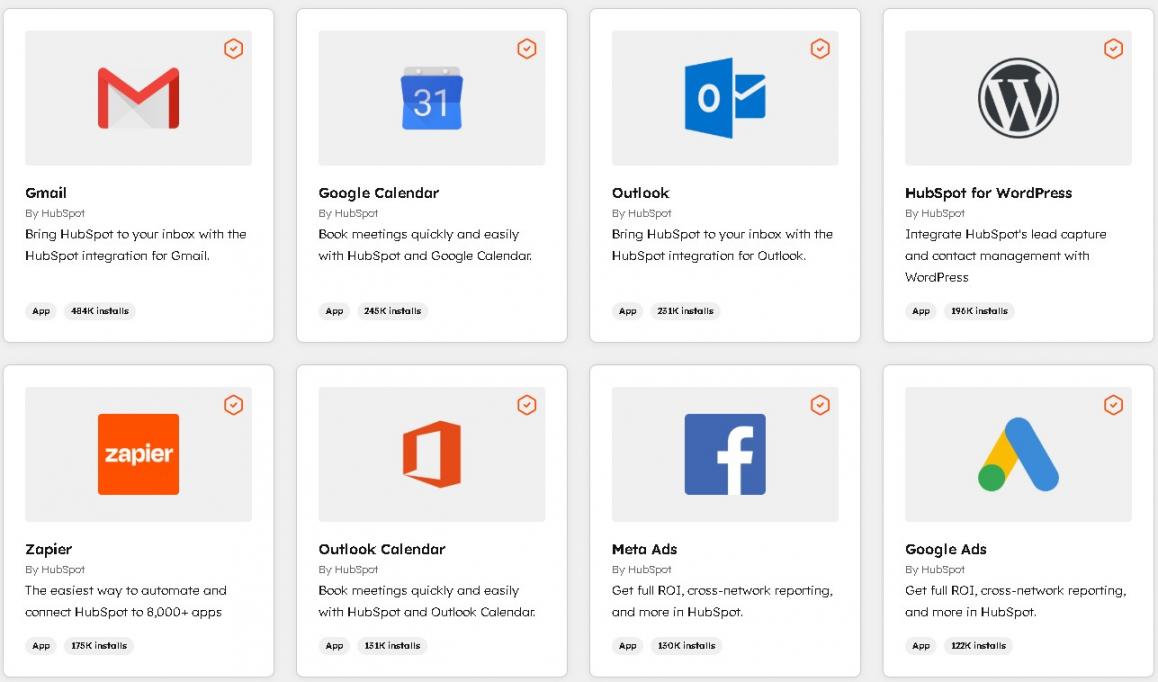Screen dimensions: 1158x682
Task: Click the 131K installs tag
Action: (x=392, y=646)
